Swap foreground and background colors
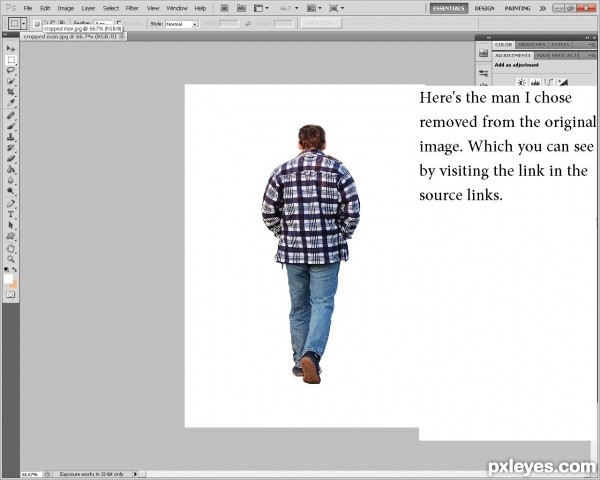 point(15,269)
